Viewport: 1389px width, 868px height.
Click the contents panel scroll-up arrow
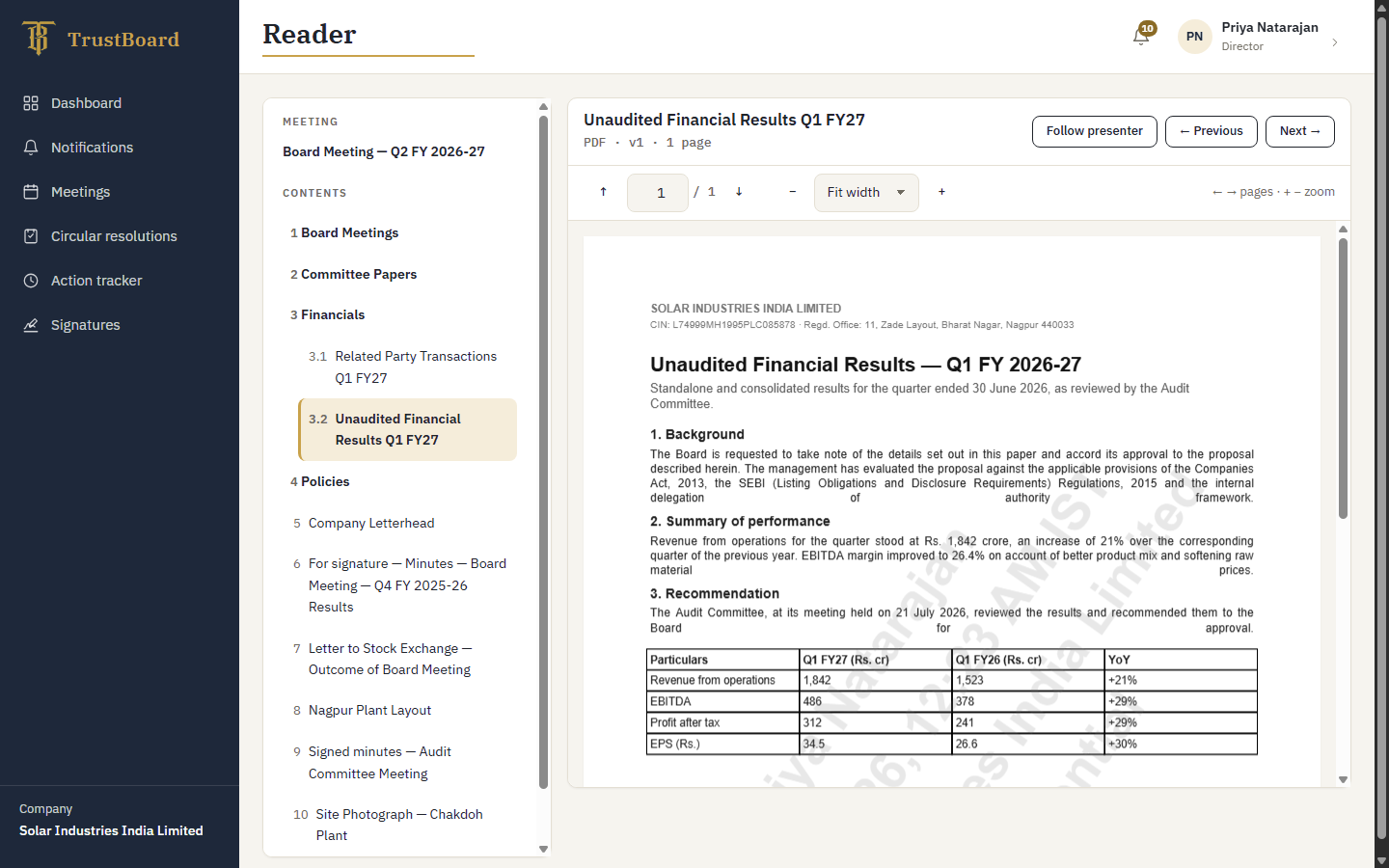(543, 107)
